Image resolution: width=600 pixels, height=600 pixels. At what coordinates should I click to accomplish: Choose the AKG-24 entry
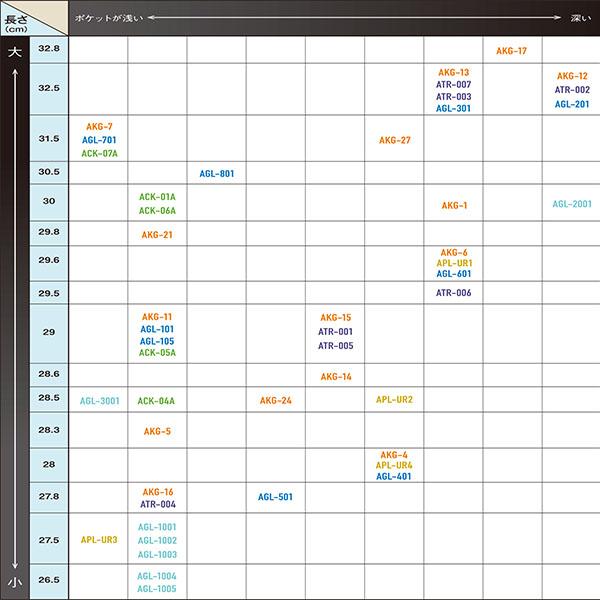coord(275,401)
